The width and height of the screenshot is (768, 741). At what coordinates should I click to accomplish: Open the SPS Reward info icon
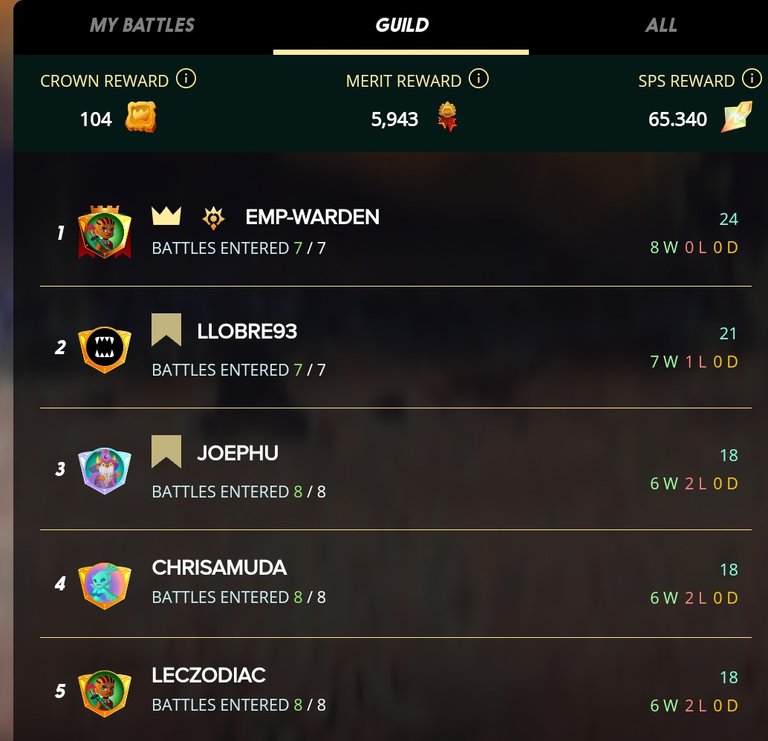point(752,78)
